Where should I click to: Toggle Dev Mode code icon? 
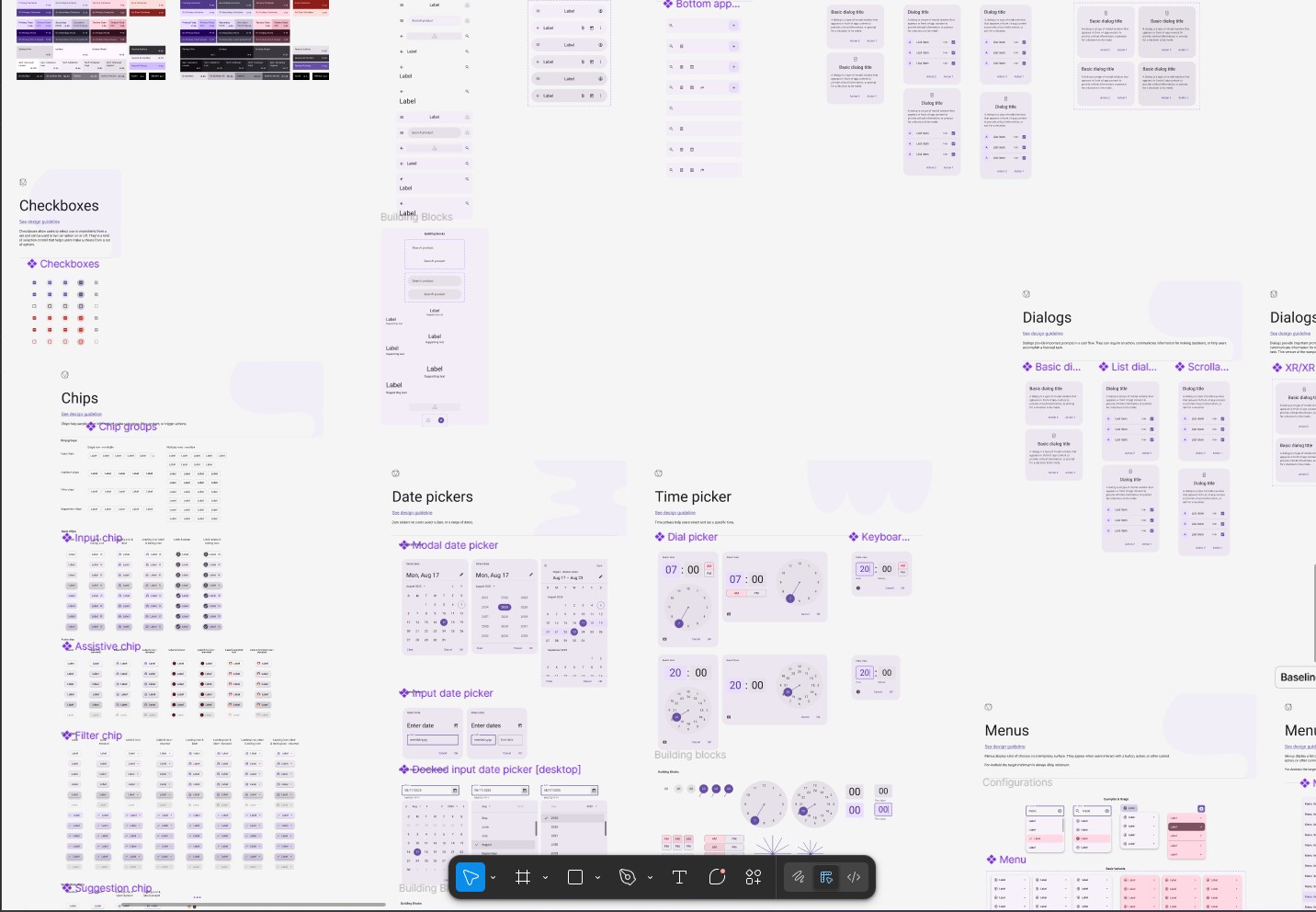click(x=854, y=877)
